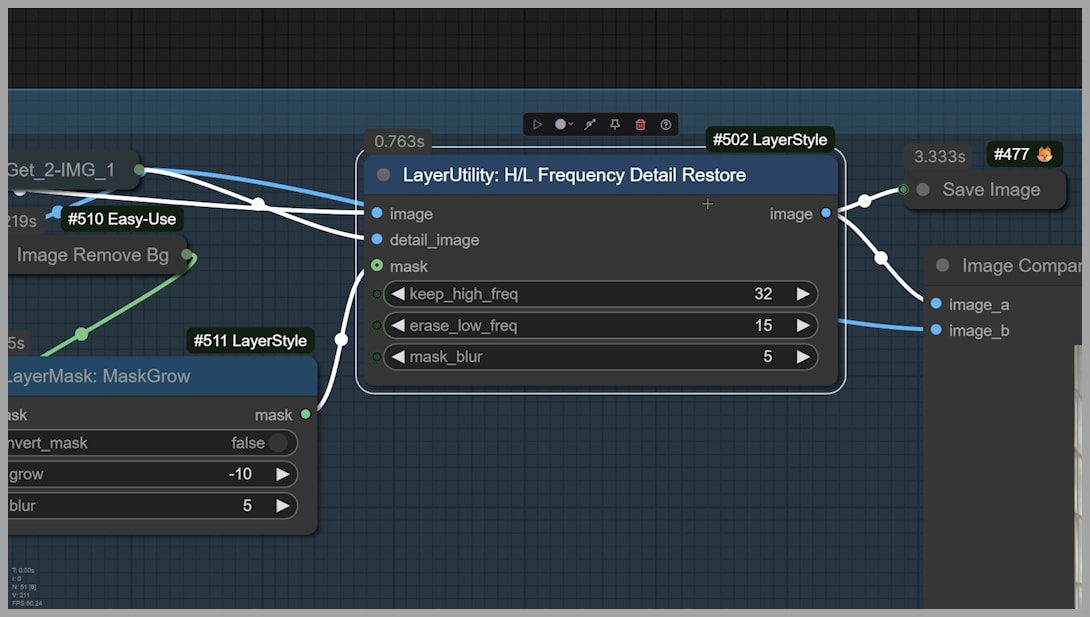Click the #511 LayerStyle badge

click(x=250, y=341)
